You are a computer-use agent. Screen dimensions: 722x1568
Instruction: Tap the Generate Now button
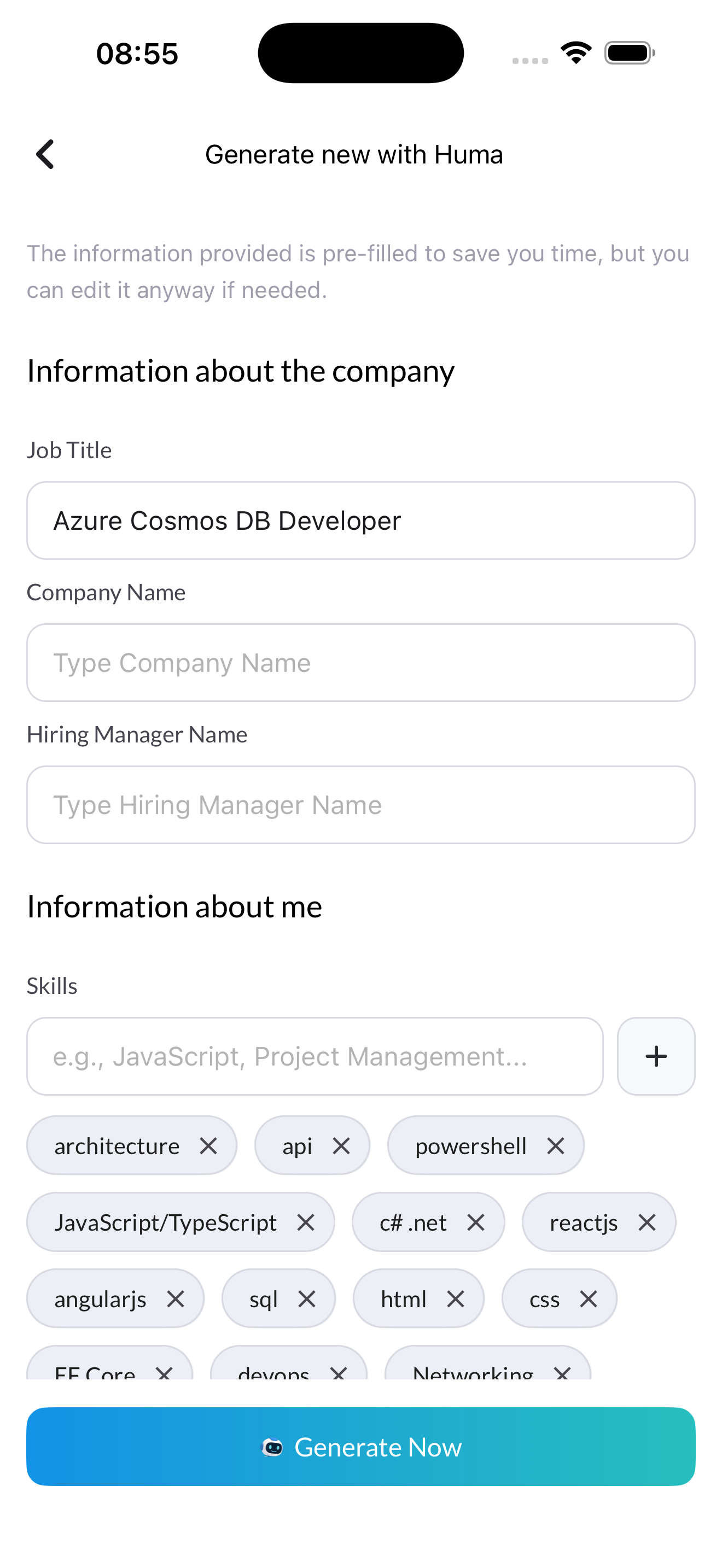pos(361,1446)
